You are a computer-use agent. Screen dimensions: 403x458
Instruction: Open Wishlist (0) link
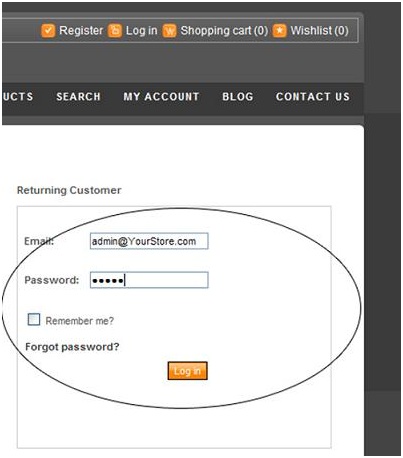tap(319, 31)
